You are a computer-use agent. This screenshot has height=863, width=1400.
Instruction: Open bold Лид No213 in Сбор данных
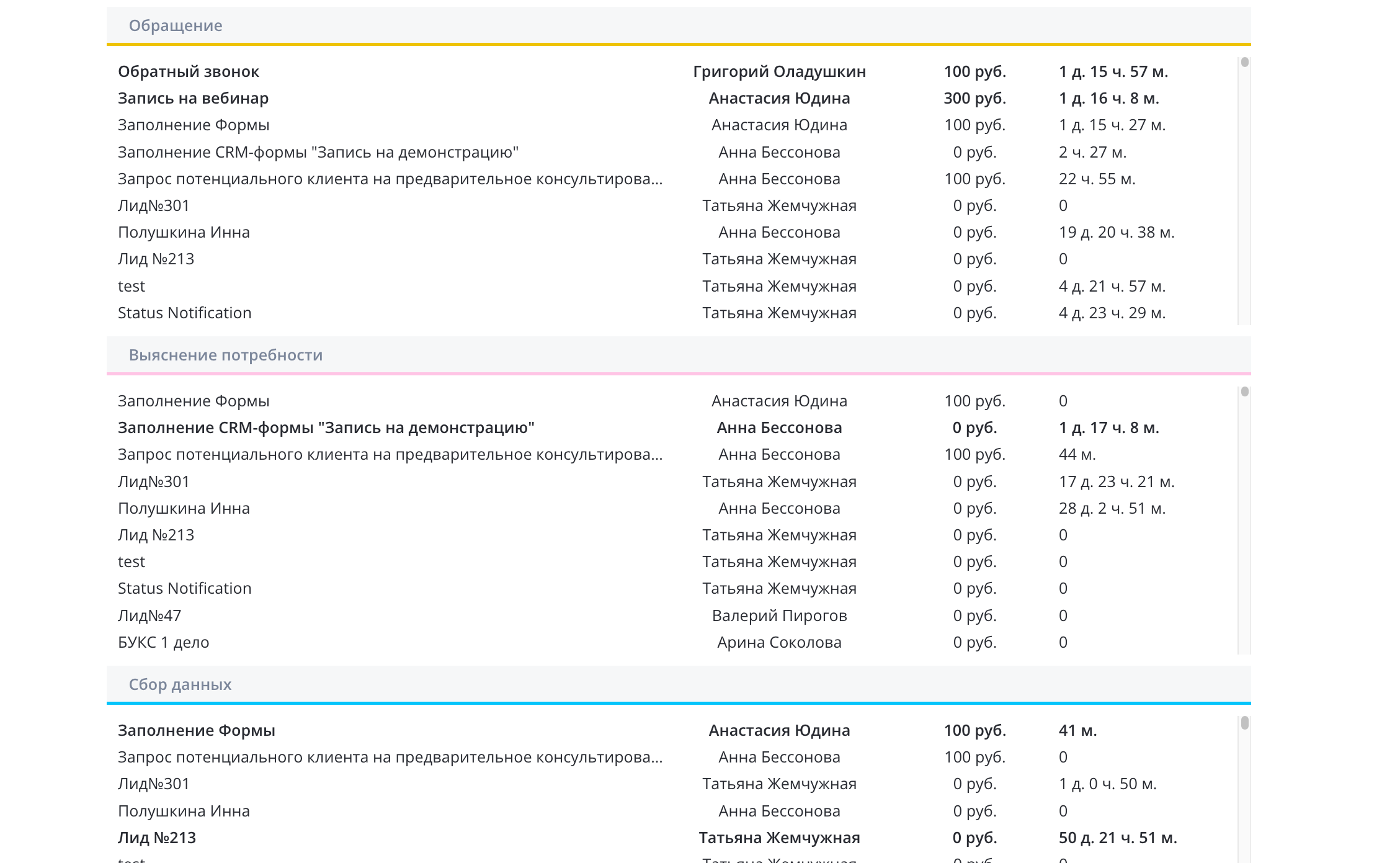157,838
